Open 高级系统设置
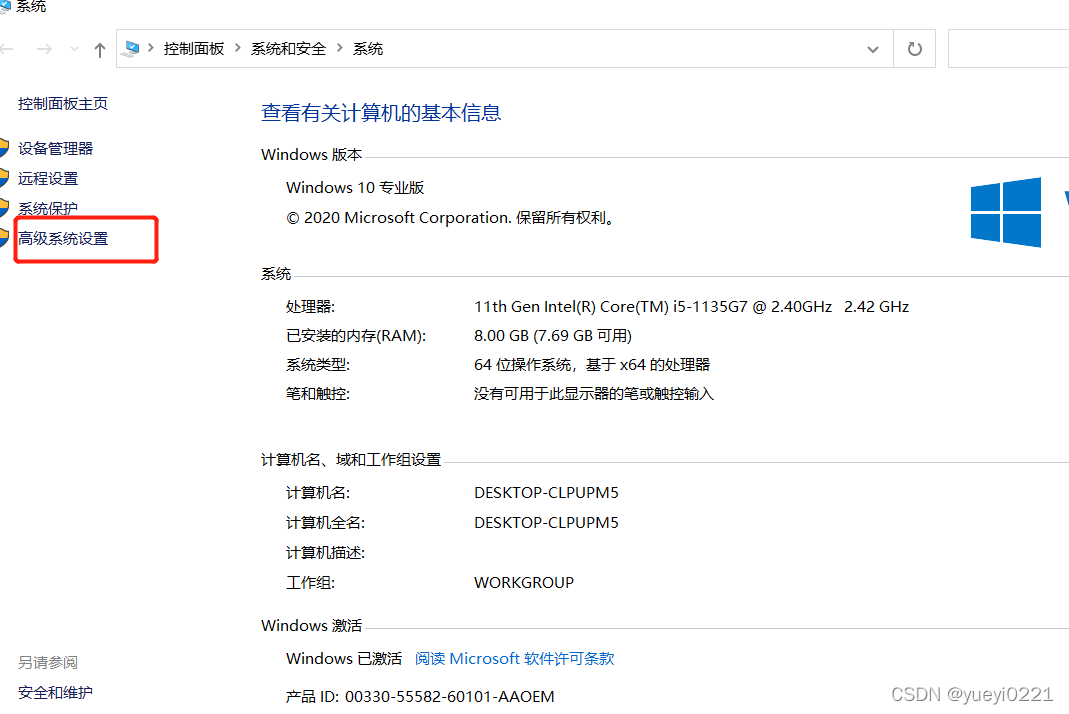1069x714 pixels. (63, 239)
